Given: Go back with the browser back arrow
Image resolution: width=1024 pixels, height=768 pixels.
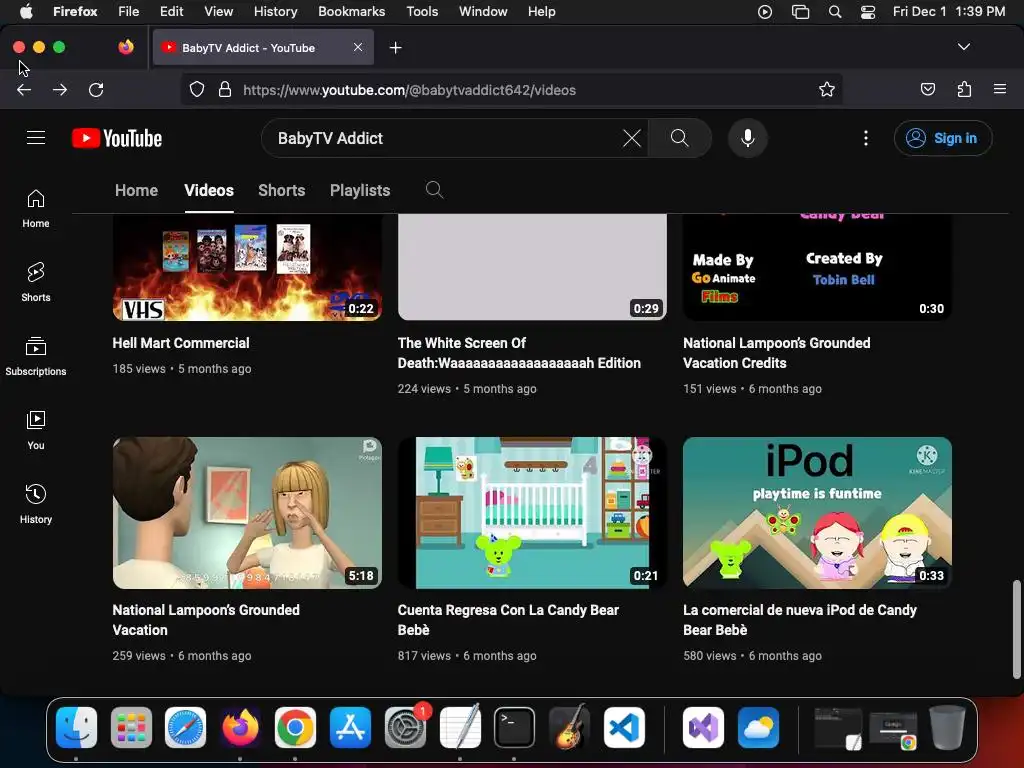Looking at the screenshot, I should (24, 90).
